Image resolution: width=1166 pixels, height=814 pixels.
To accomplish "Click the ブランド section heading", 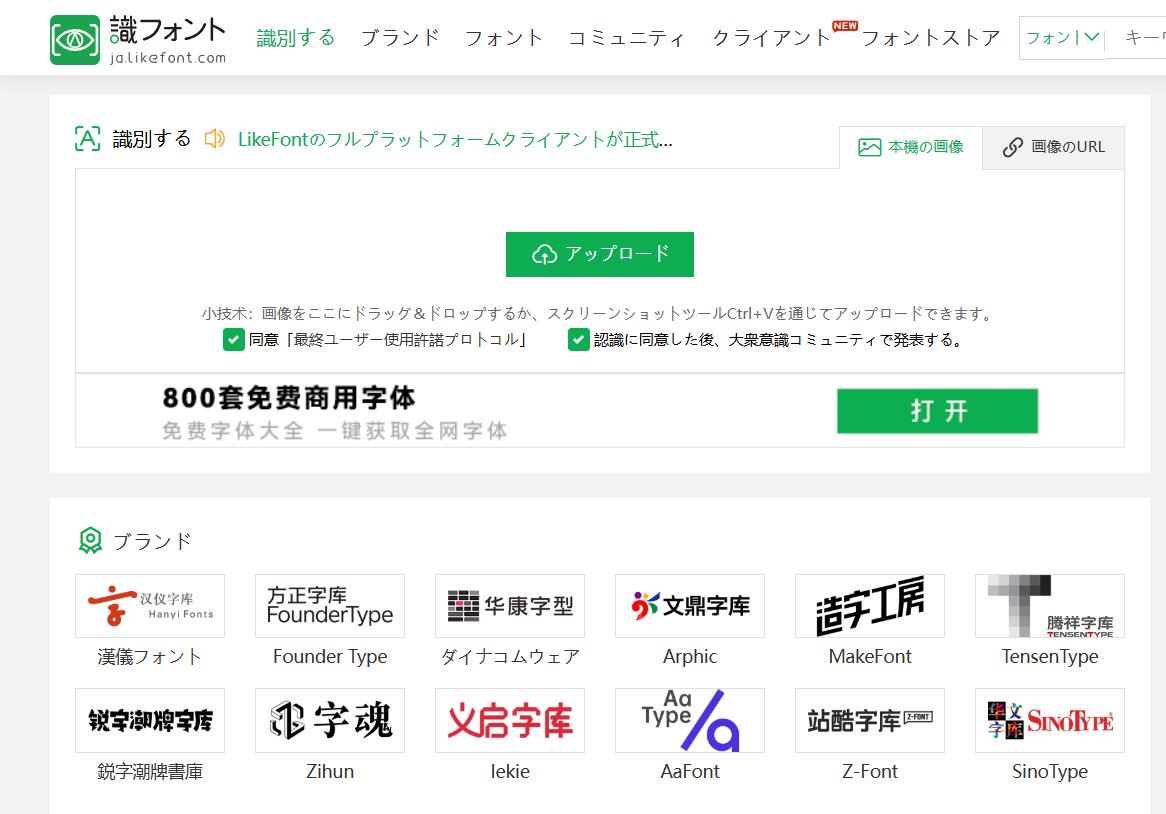I will pyautogui.click(x=152, y=540).
